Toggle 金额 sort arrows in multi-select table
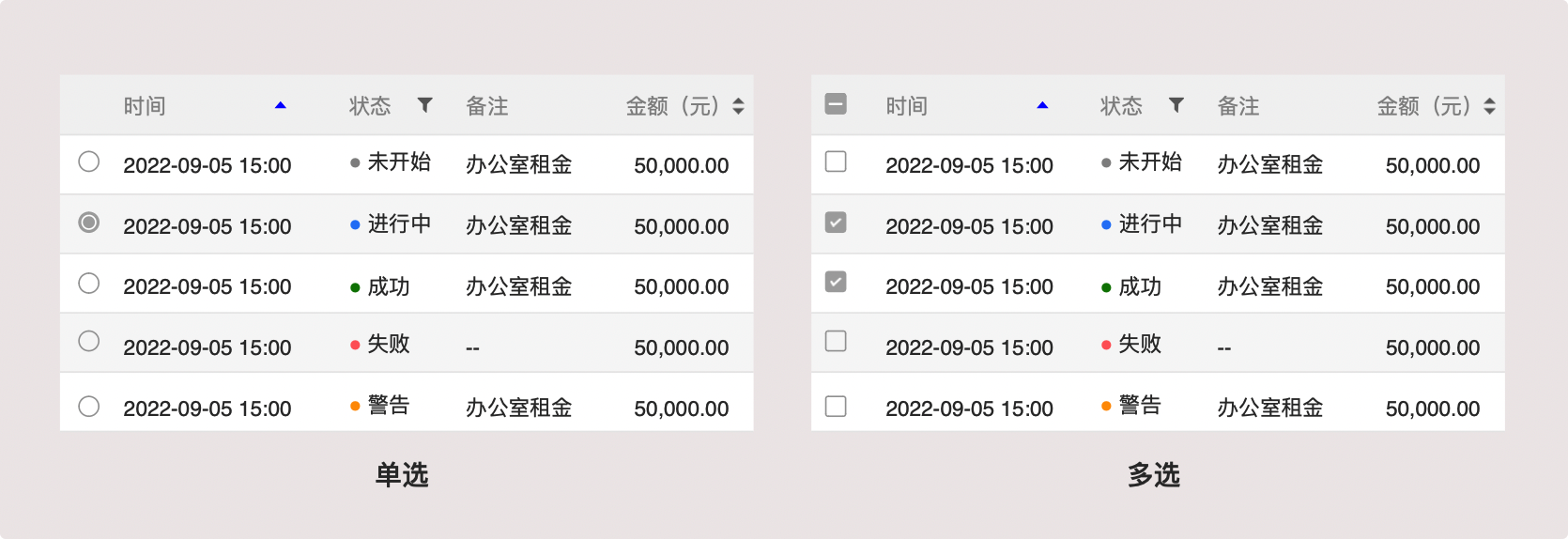 pos(1489,106)
